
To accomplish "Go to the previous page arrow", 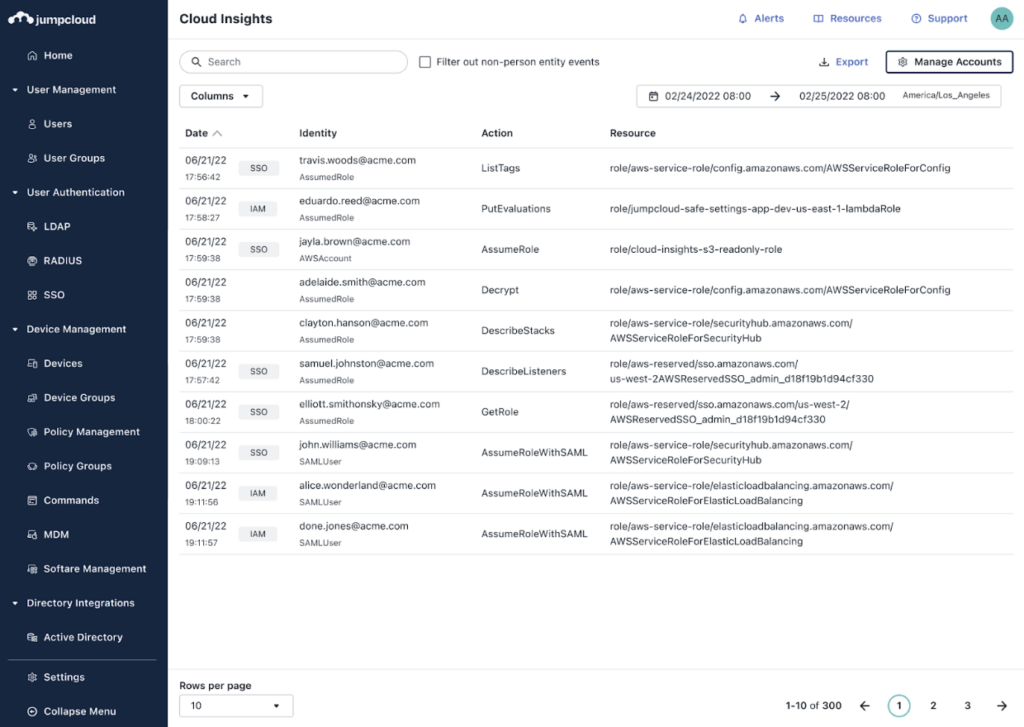I will [865, 706].
